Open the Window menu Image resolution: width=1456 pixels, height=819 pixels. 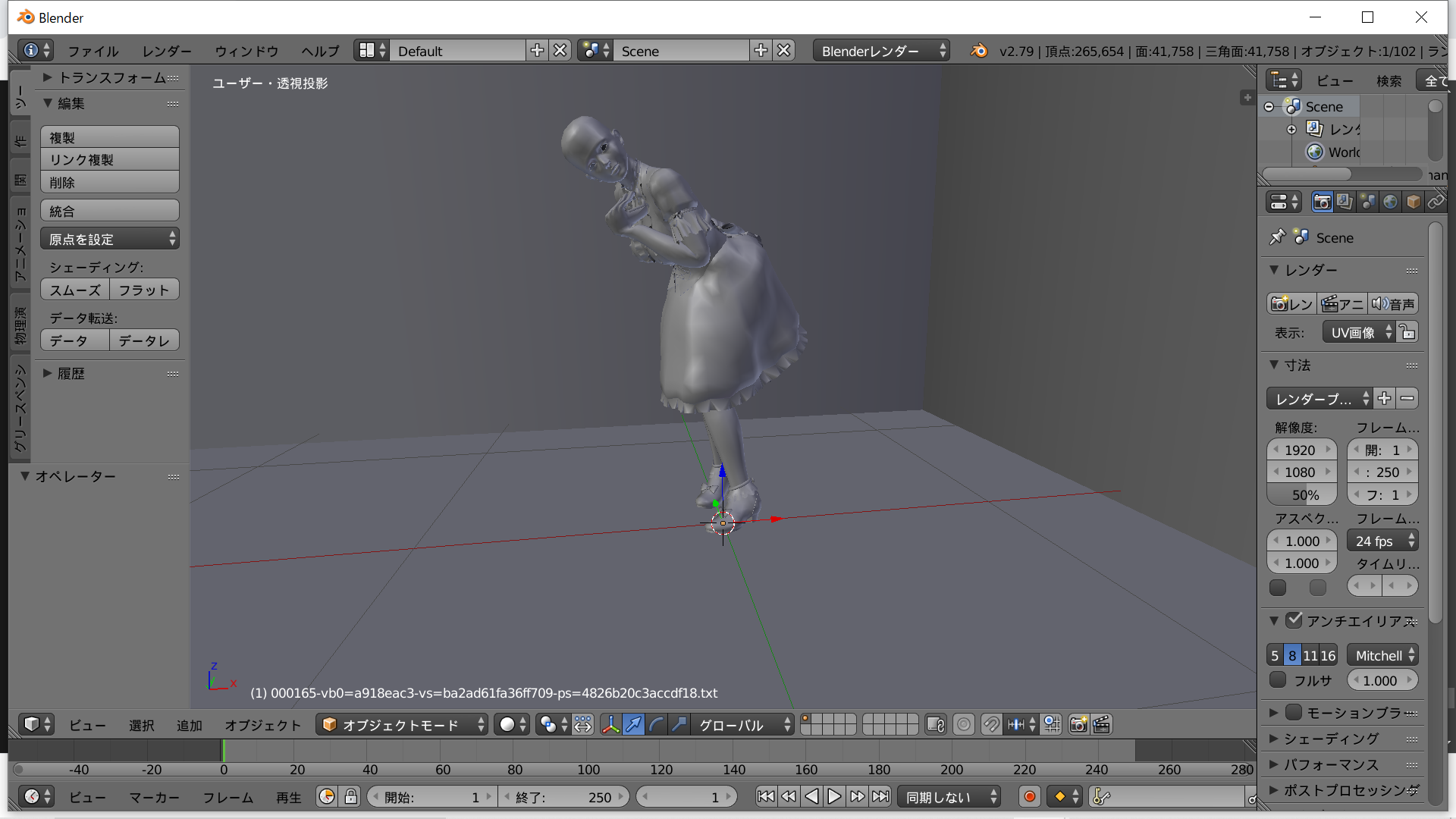[246, 51]
